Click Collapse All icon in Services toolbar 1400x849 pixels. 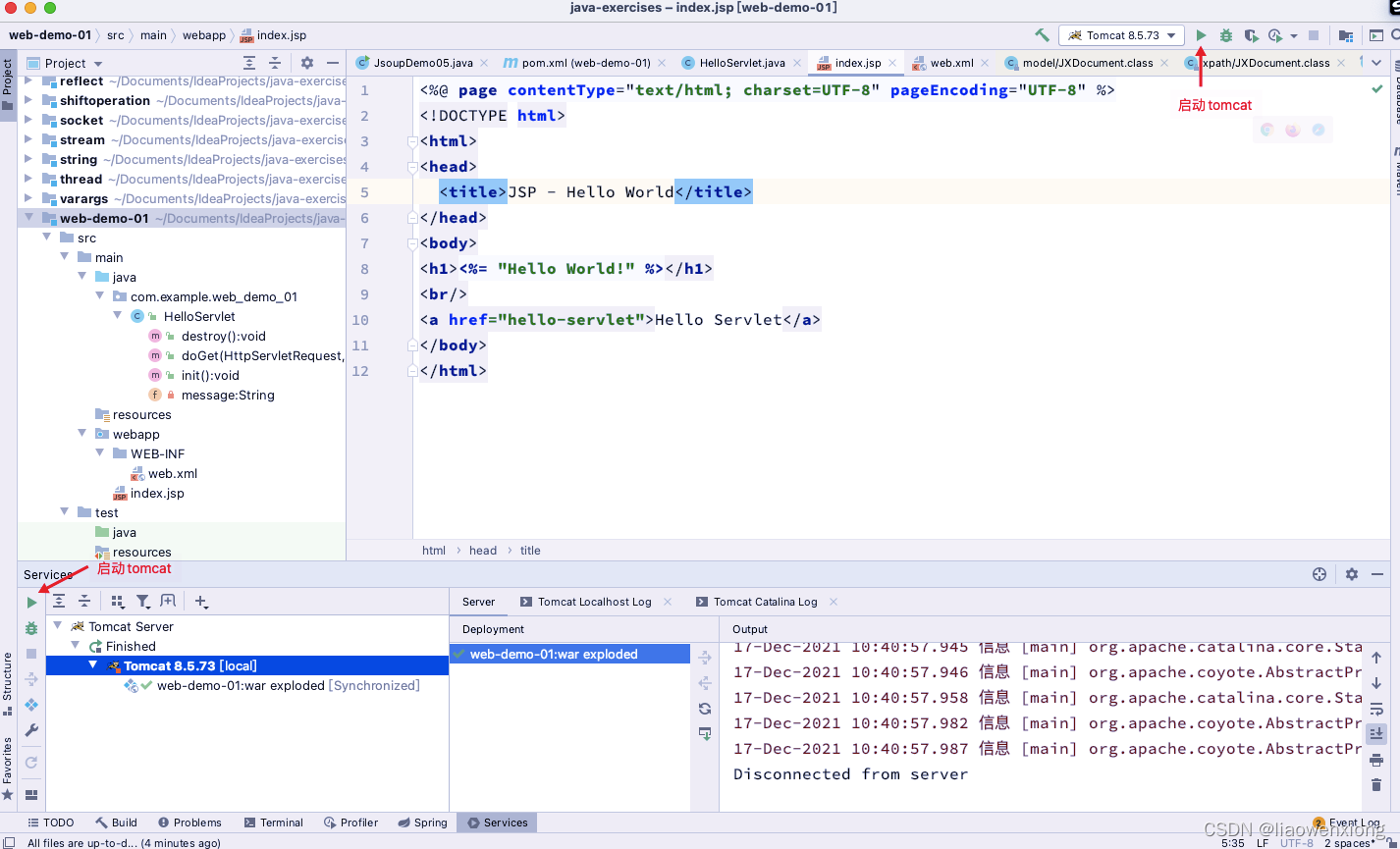click(x=84, y=602)
